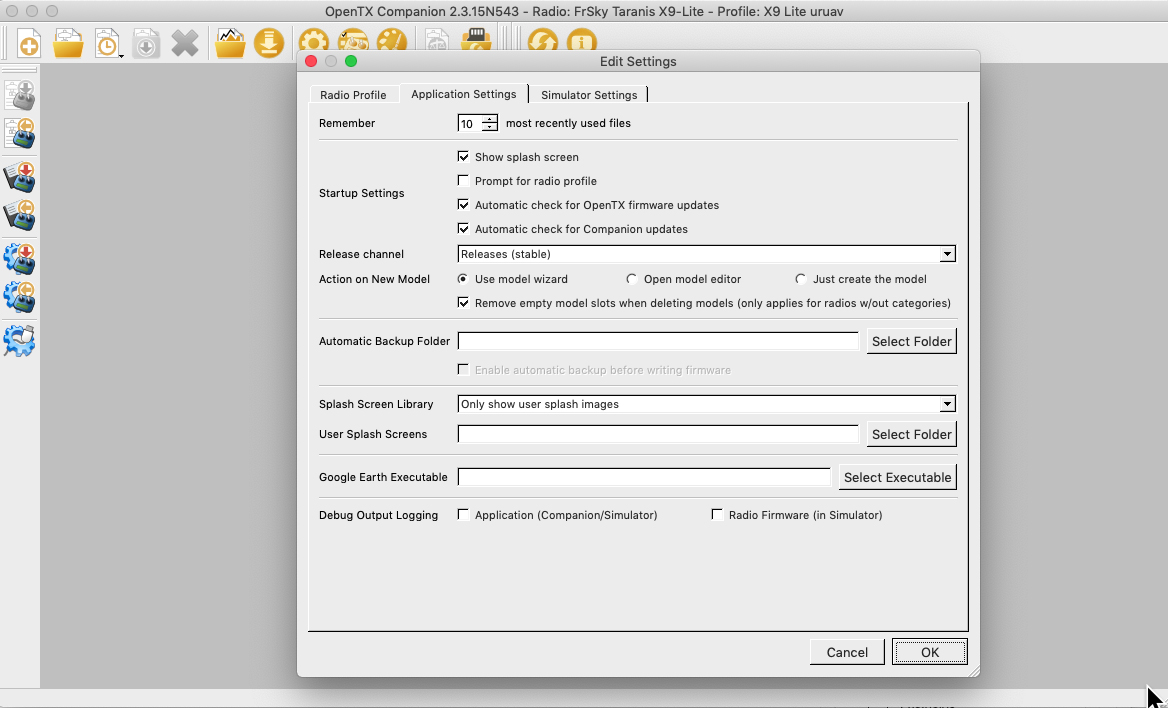Open the Release channel dropdown
The height and width of the screenshot is (708, 1168).
(x=706, y=254)
